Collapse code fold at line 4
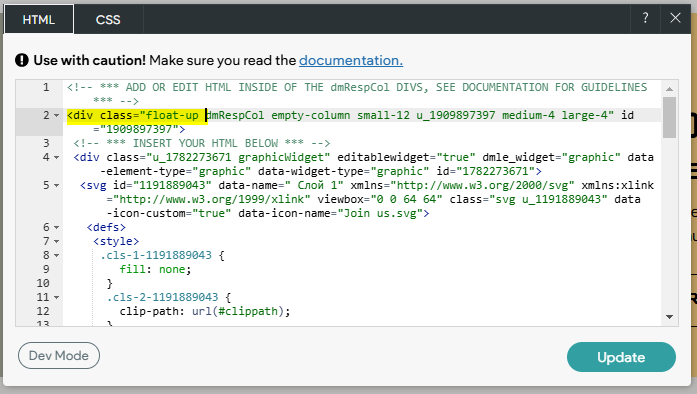The image size is (697, 394). [56, 157]
